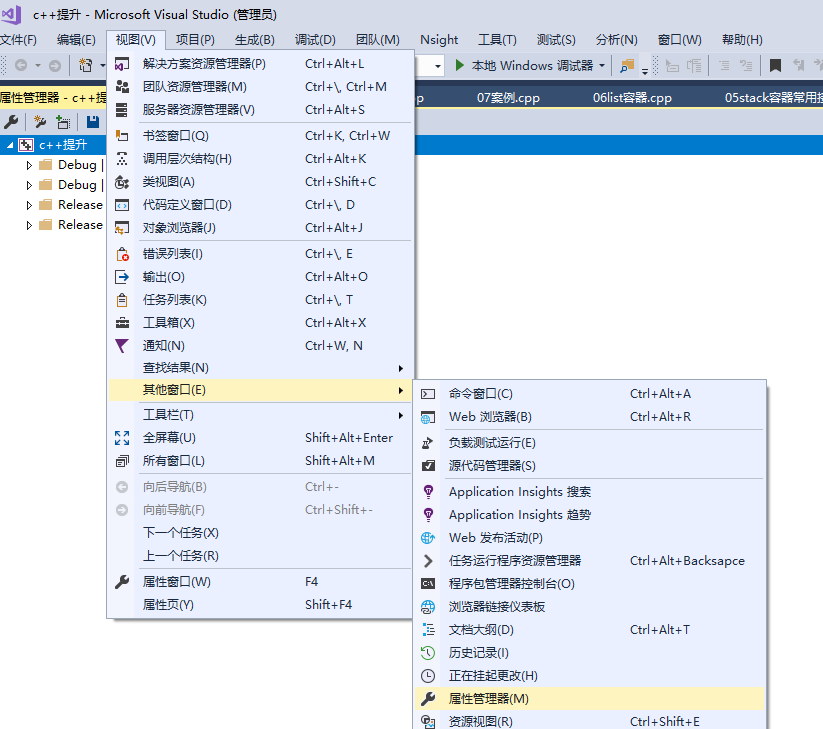Click the code definition window (代码定义窗口) icon
The height and width of the screenshot is (729, 823).
[x=122, y=205]
